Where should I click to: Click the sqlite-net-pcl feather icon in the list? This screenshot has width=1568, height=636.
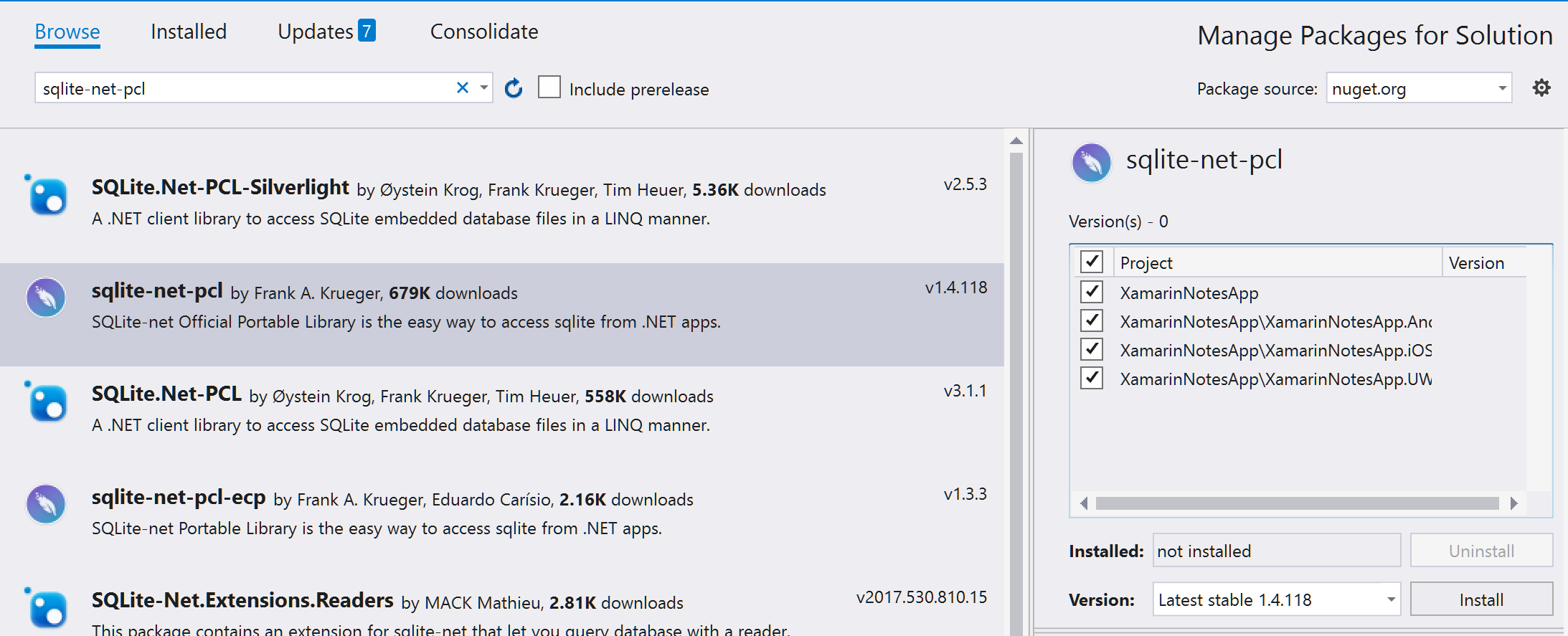pyautogui.click(x=46, y=298)
